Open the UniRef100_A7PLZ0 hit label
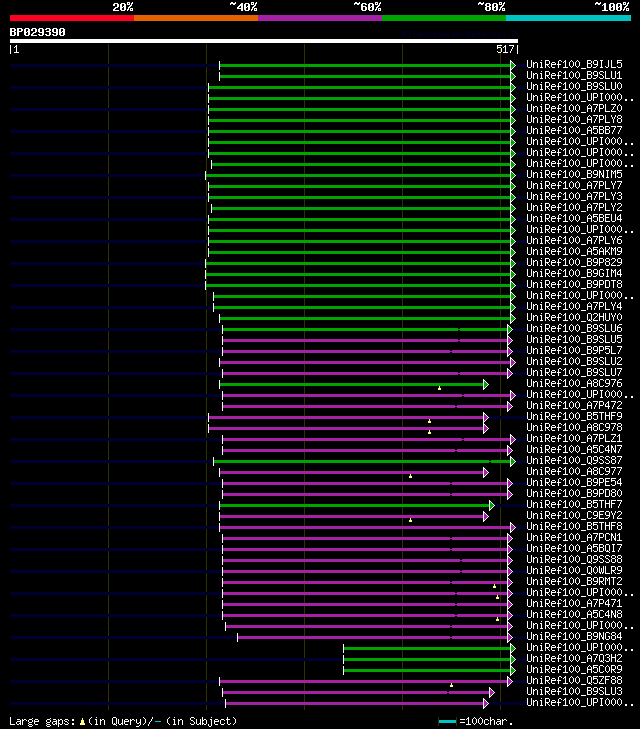The width and height of the screenshot is (640, 729). click(574, 108)
